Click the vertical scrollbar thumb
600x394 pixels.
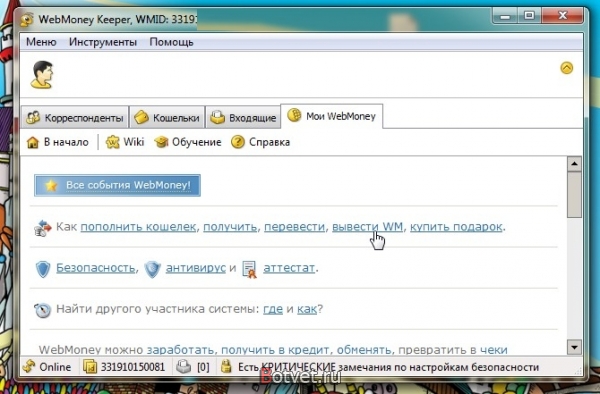[574, 195]
